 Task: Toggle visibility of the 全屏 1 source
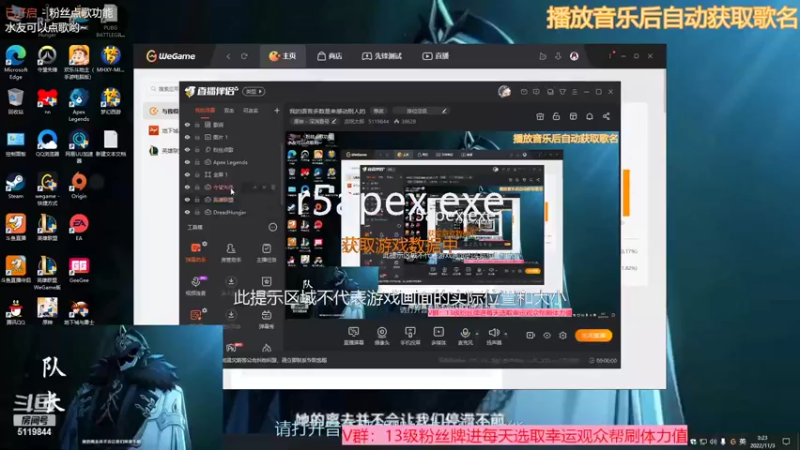point(187,174)
